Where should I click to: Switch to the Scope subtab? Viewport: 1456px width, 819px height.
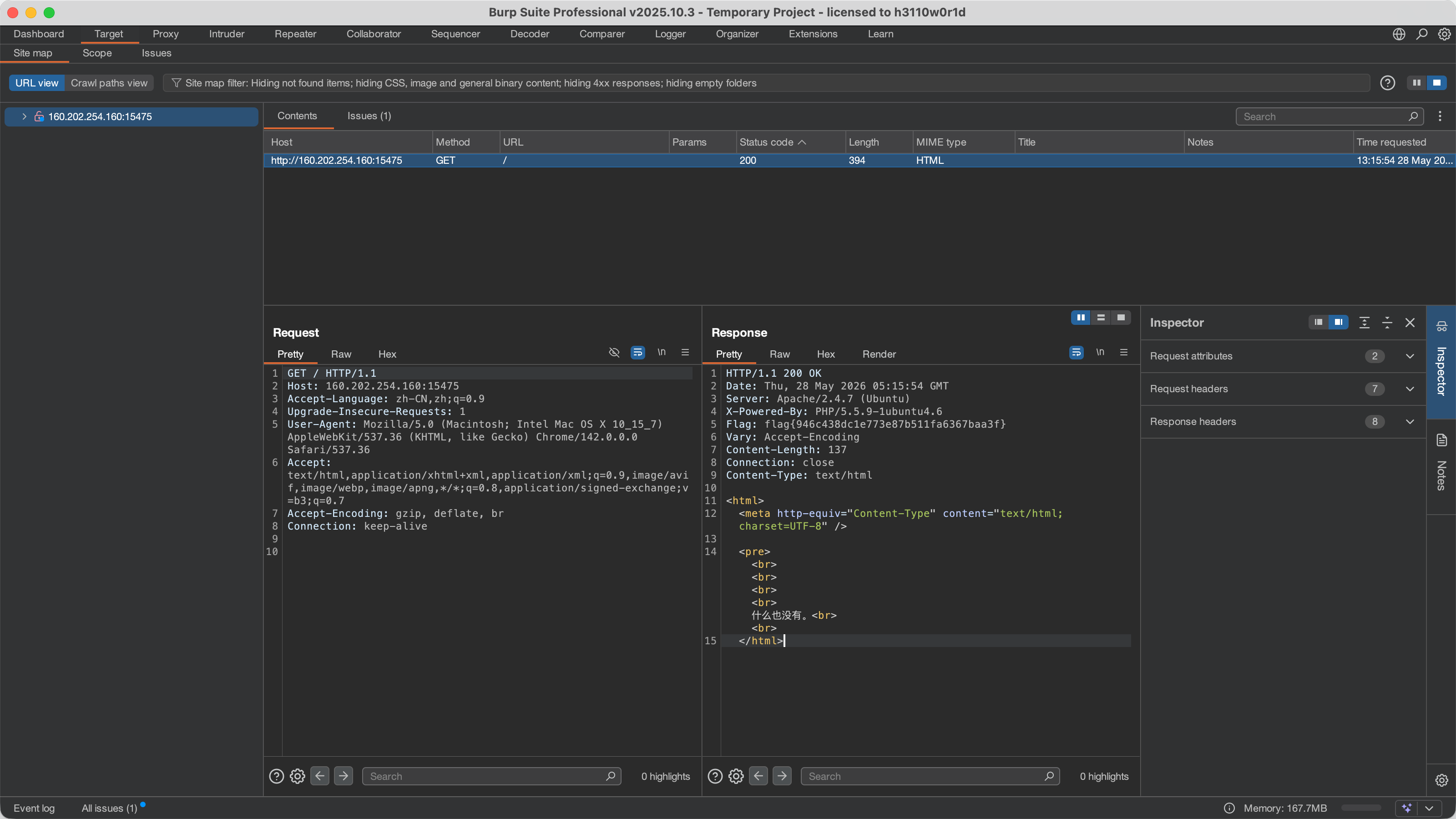tap(97, 53)
